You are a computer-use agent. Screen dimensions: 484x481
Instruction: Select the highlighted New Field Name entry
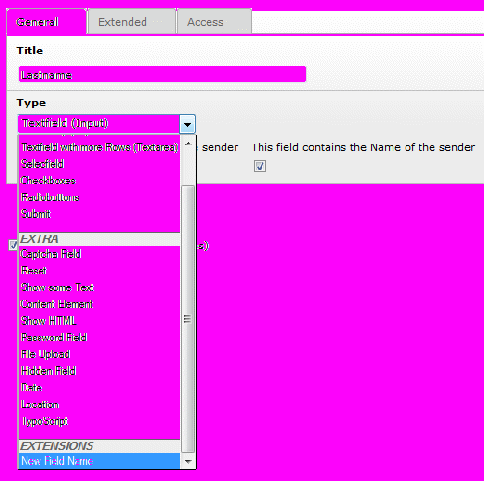[x=99, y=461]
